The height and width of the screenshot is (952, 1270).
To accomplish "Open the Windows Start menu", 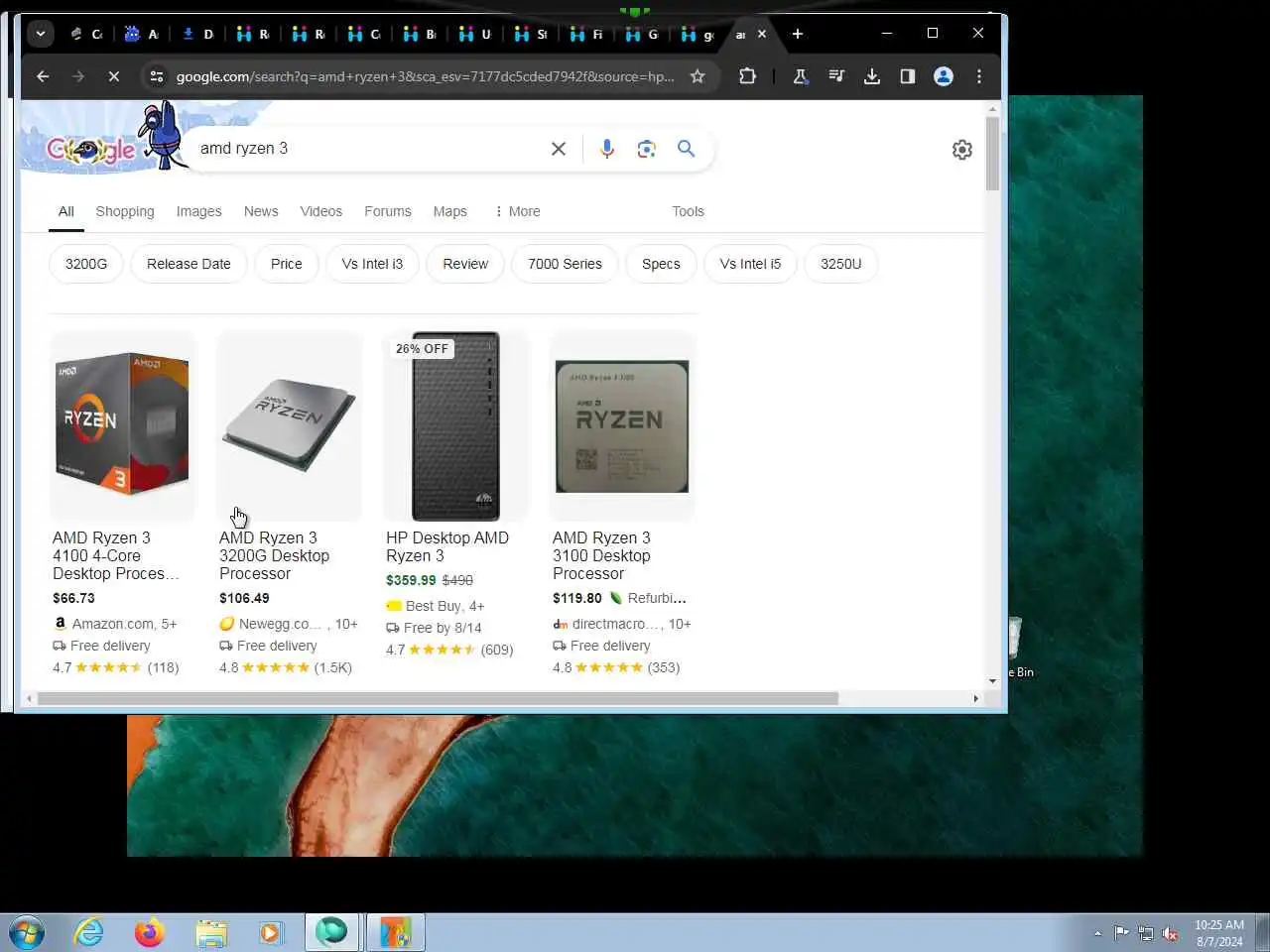I will [27, 932].
